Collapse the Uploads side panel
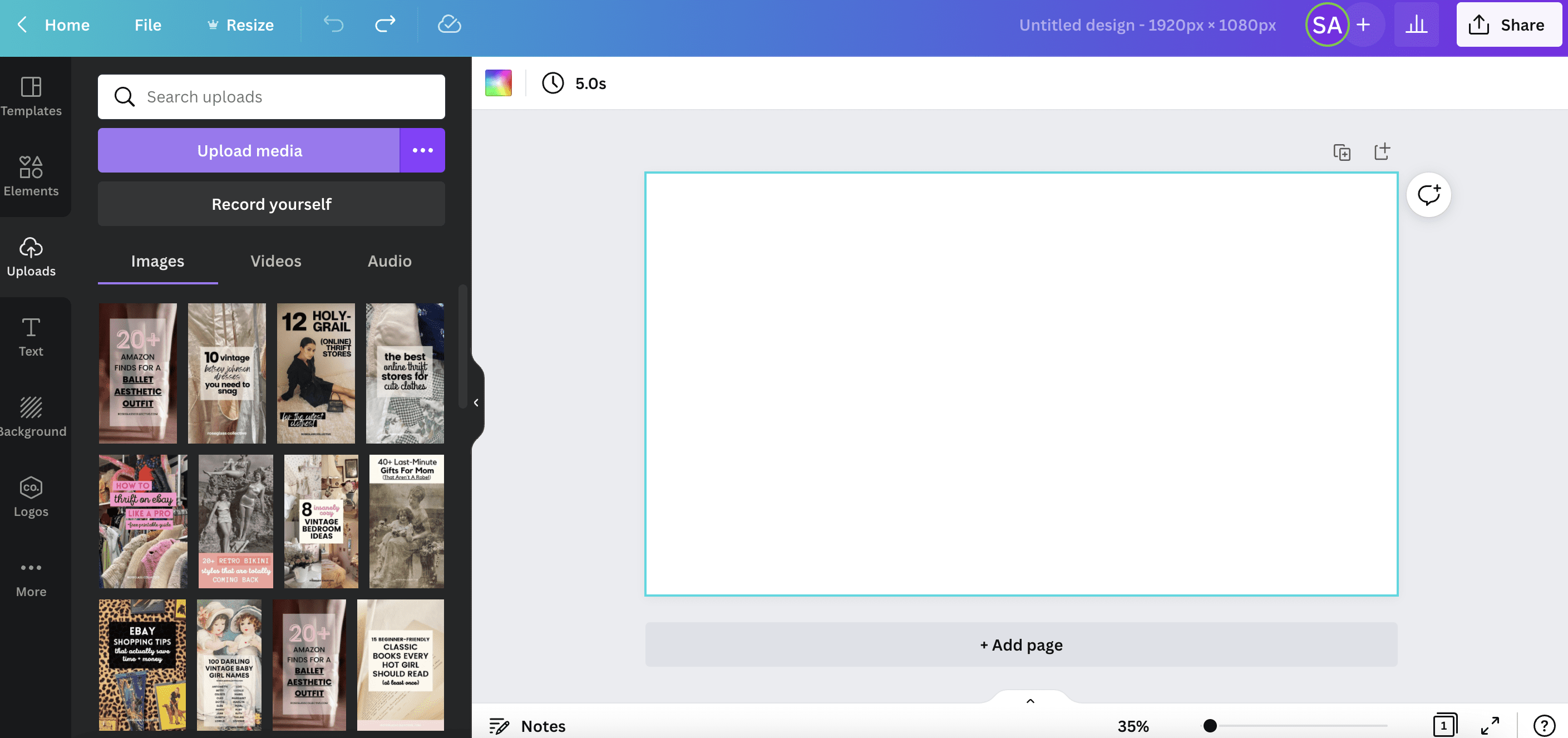 point(476,402)
